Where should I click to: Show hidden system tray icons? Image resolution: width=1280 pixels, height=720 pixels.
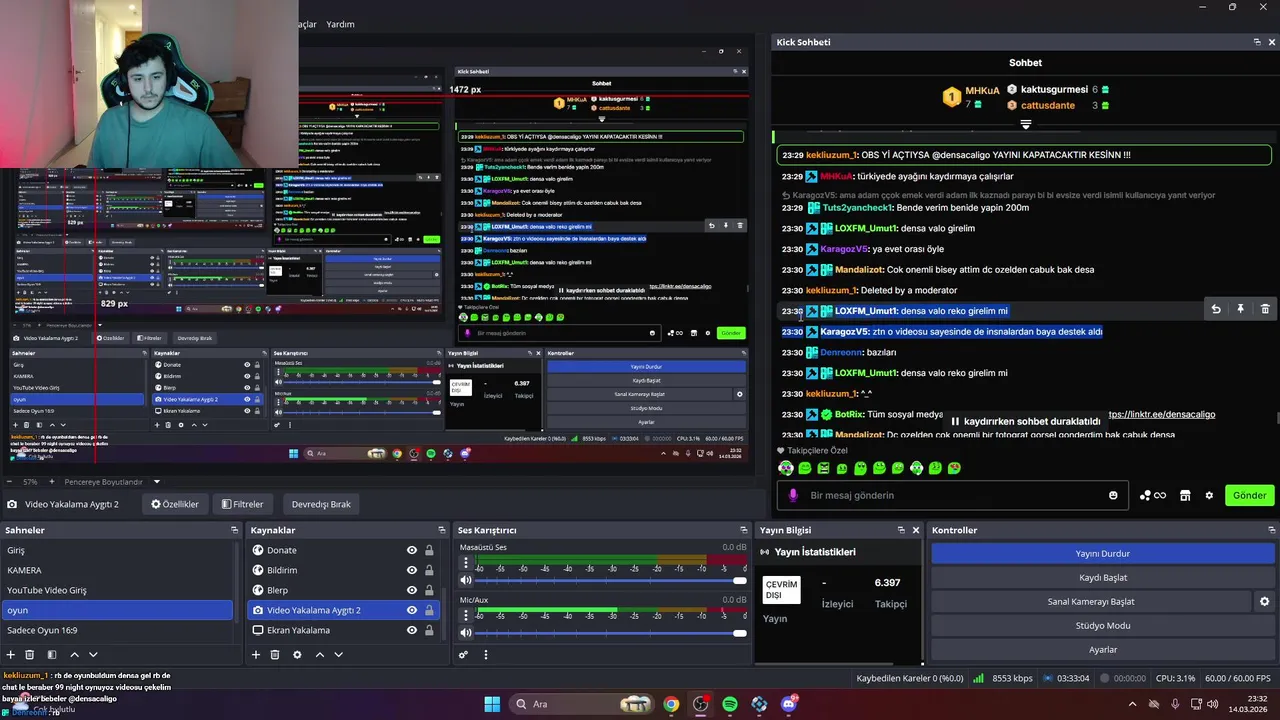(1132, 704)
